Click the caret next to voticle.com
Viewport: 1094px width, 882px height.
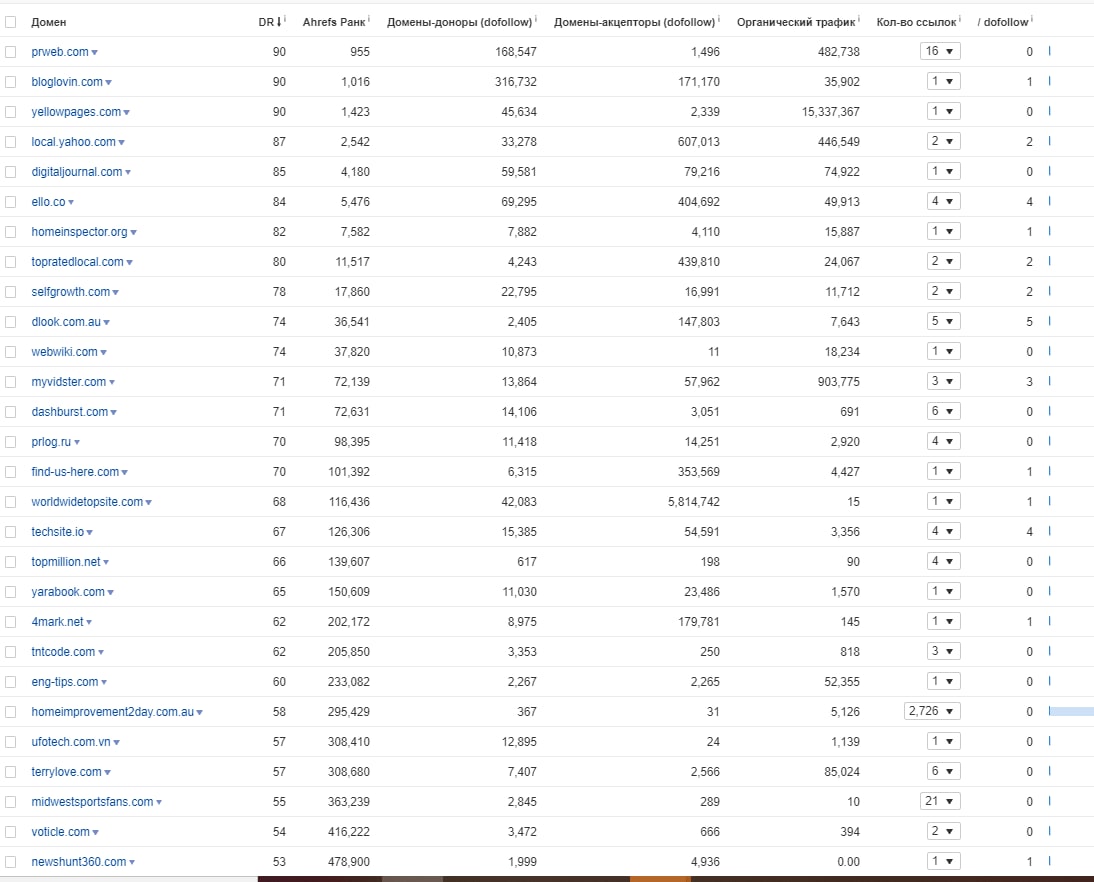95,832
